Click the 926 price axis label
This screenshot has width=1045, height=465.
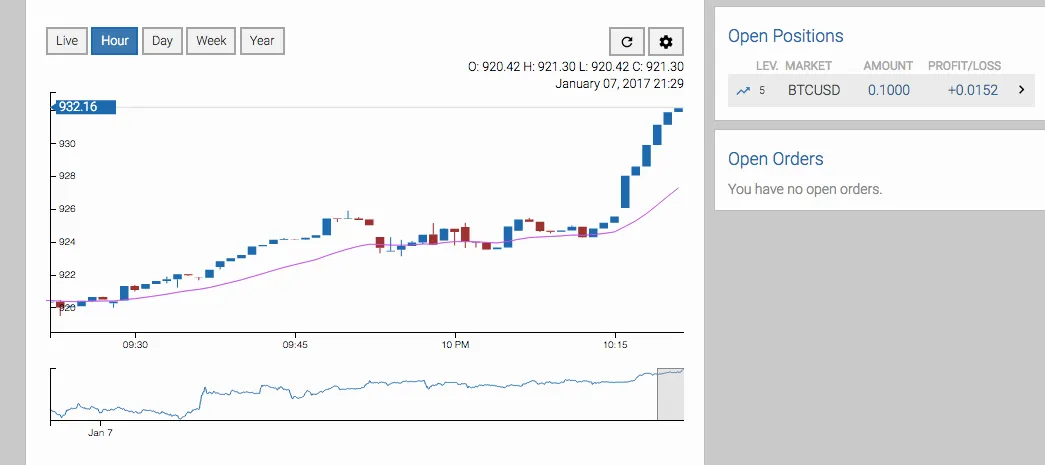coord(67,209)
